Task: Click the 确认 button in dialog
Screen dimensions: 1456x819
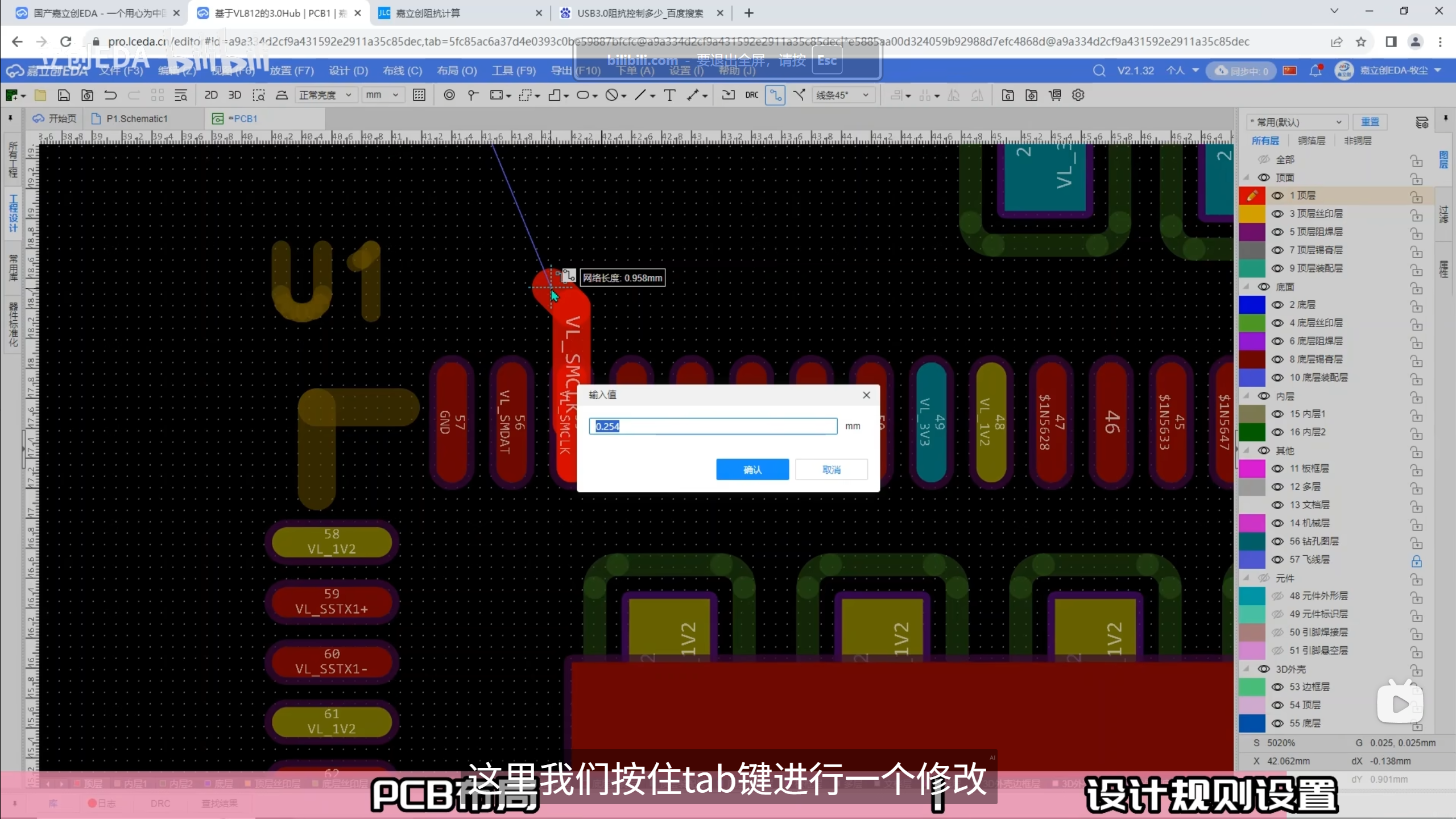Action: 752,469
